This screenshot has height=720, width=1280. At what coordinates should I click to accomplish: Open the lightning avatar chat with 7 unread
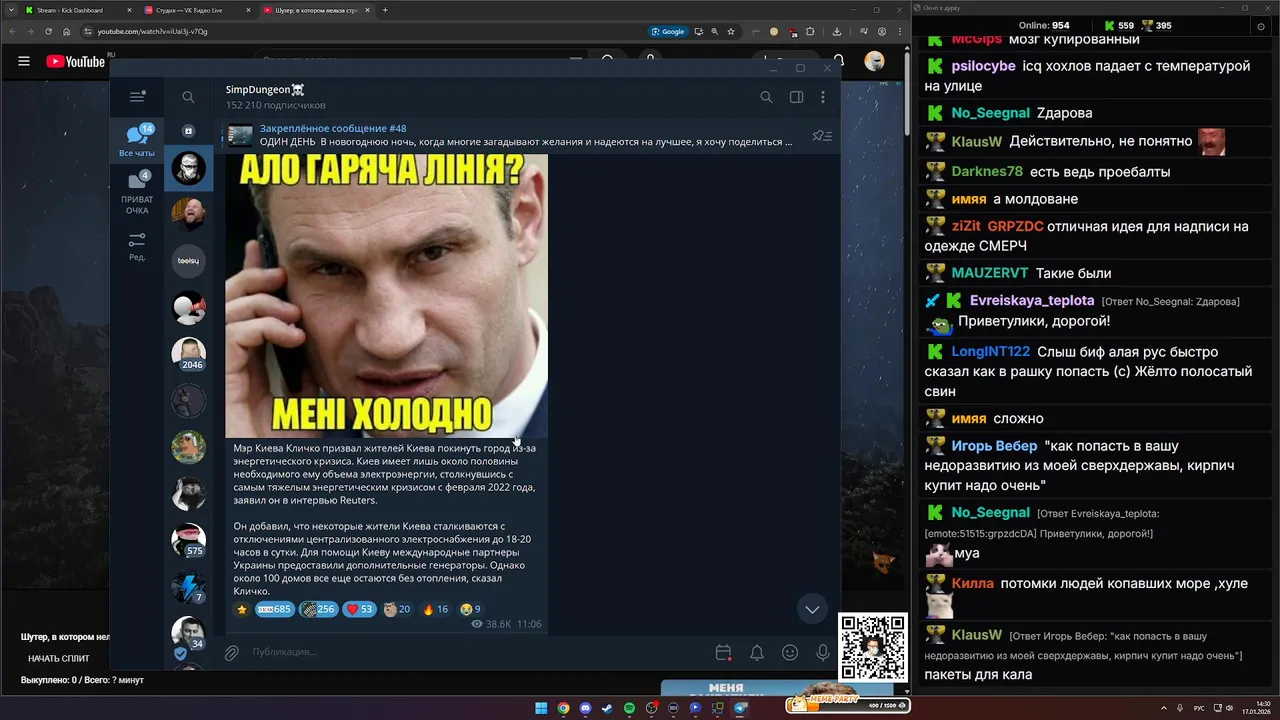(188, 587)
